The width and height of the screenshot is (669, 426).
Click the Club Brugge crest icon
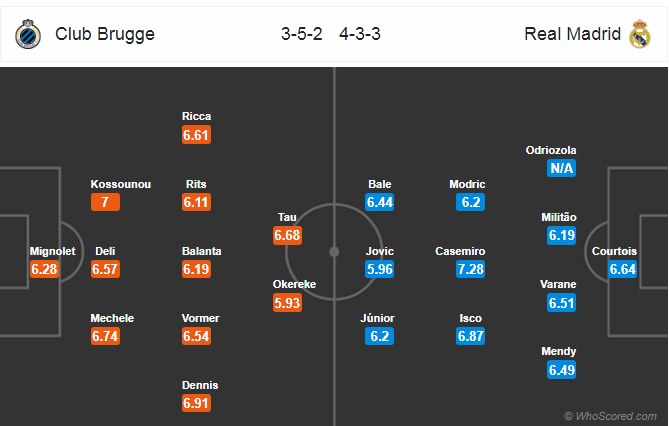[x=28, y=34]
